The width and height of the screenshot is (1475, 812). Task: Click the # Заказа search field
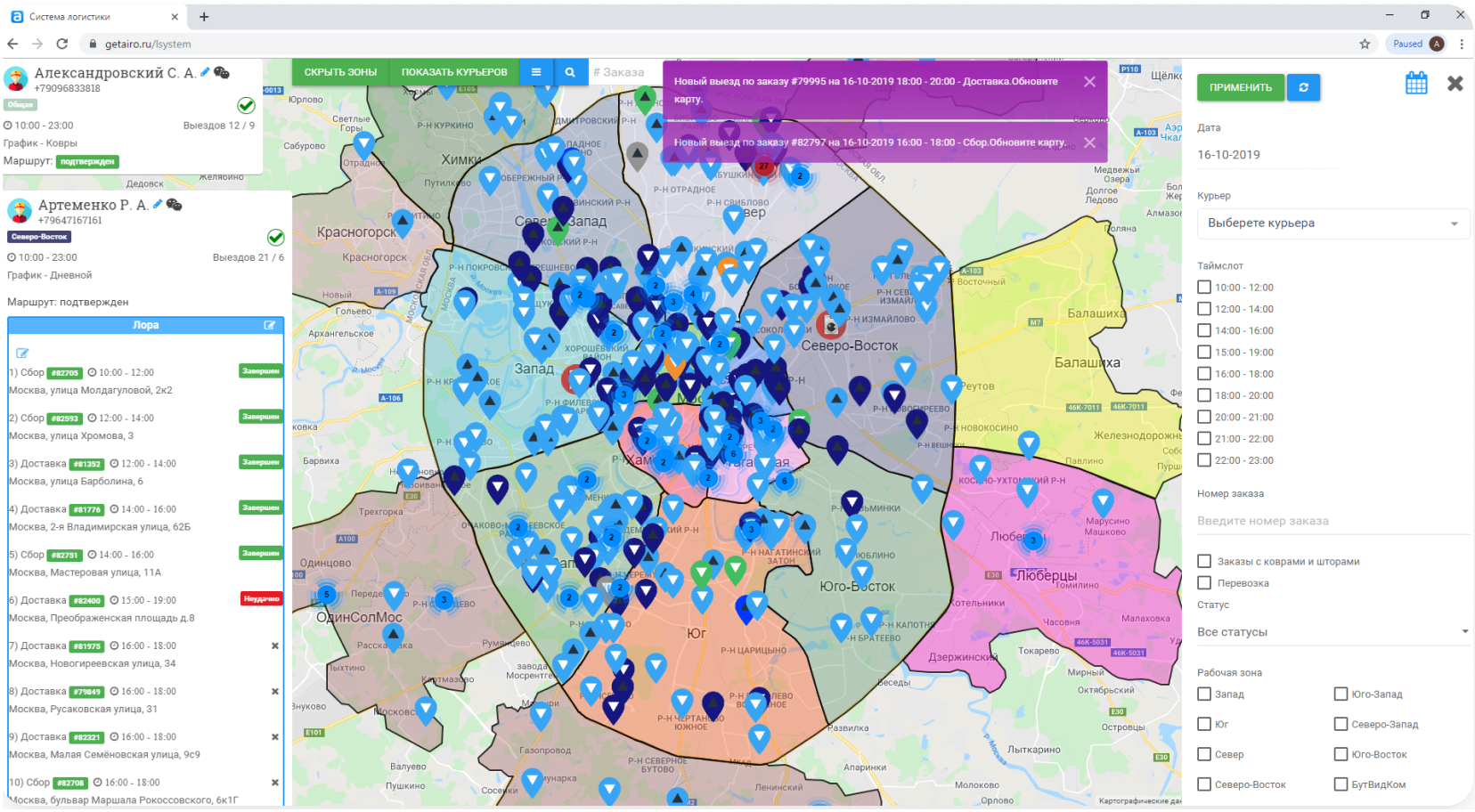click(x=625, y=72)
